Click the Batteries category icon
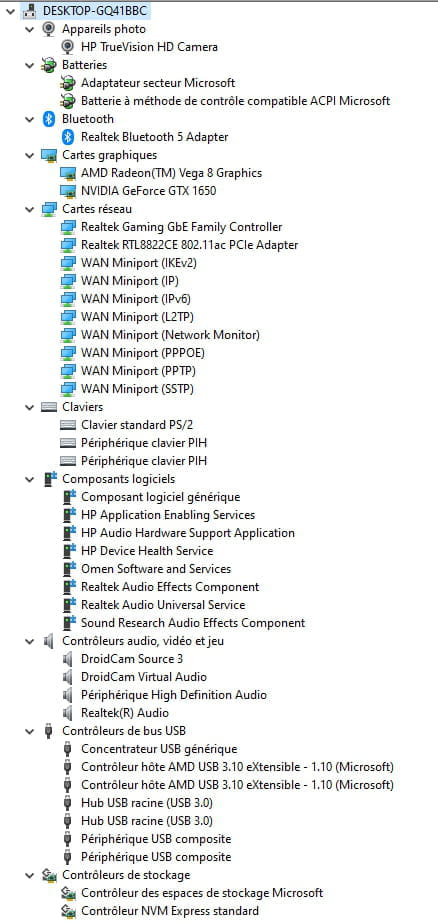The height and width of the screenshot is (923, 438). pyautogui.click(x=49, y=65)
